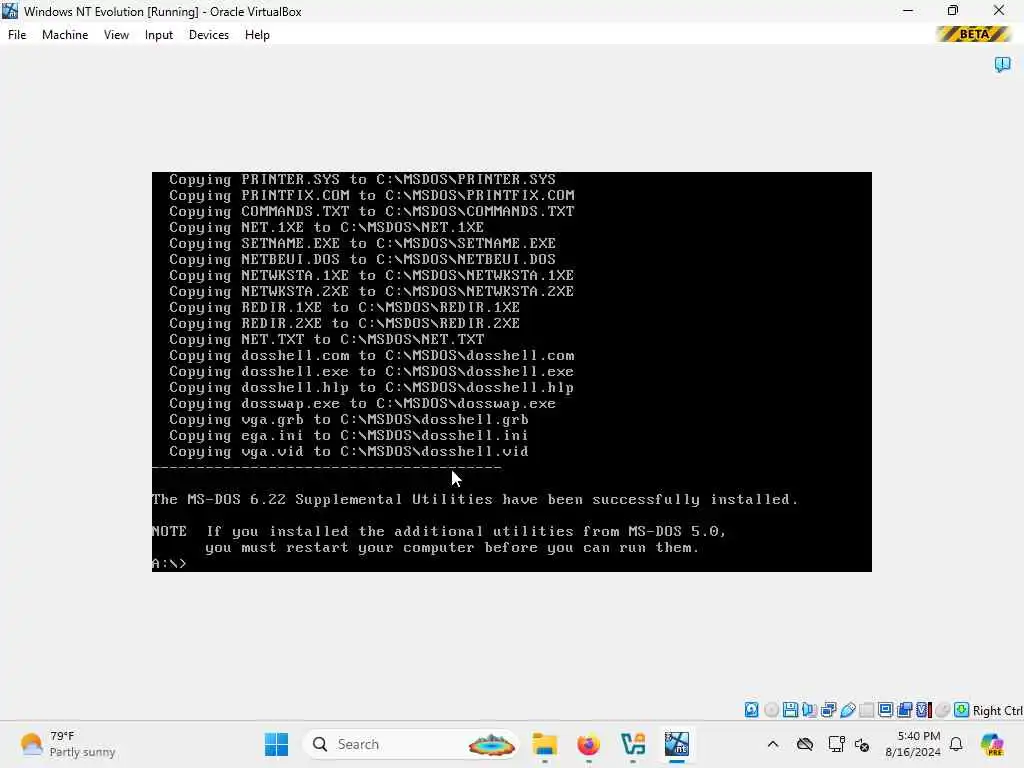1024x768 pixels.
Task: Click the hard disk activity indicator
Action: point(752,710)
